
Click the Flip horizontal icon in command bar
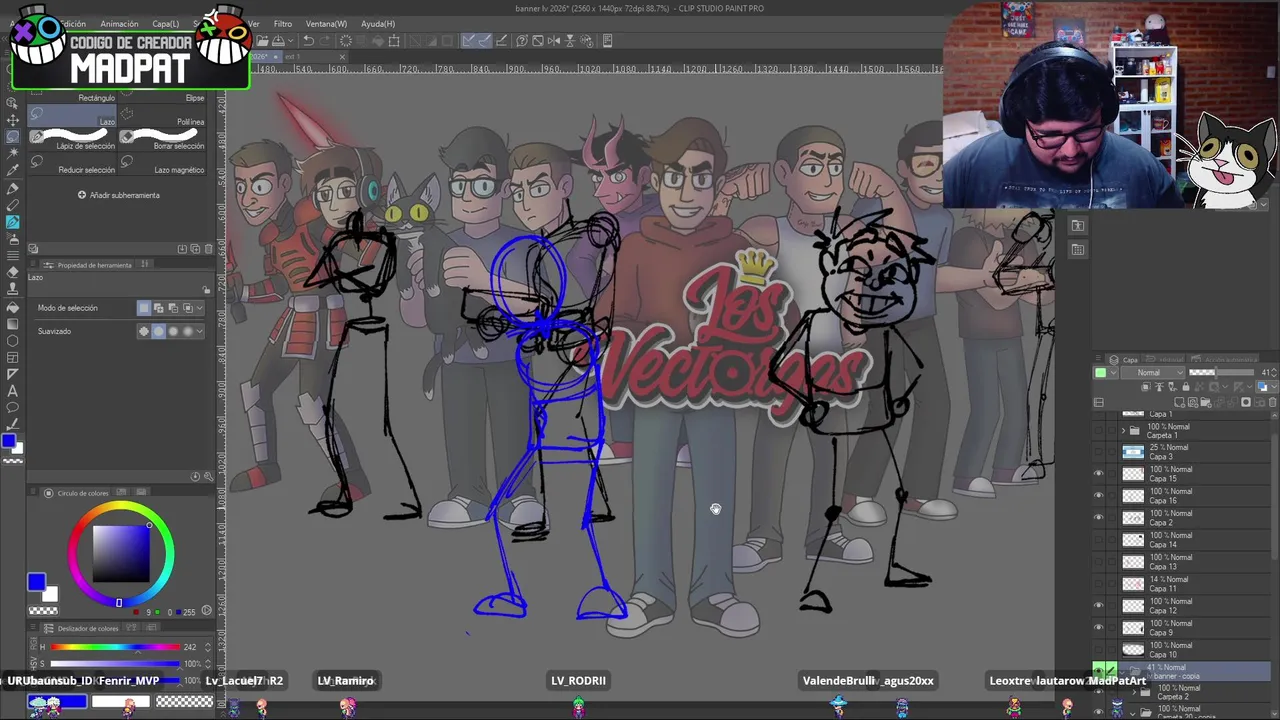(x=553, y=41)
